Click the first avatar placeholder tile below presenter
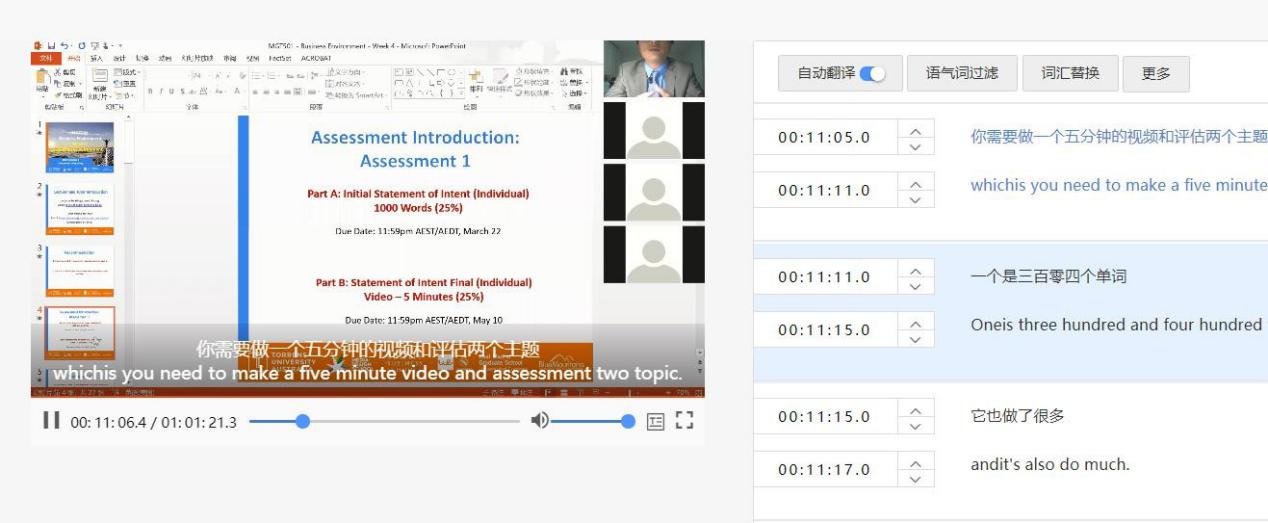This screenshot has width=1268, height=523. [654, 131]
